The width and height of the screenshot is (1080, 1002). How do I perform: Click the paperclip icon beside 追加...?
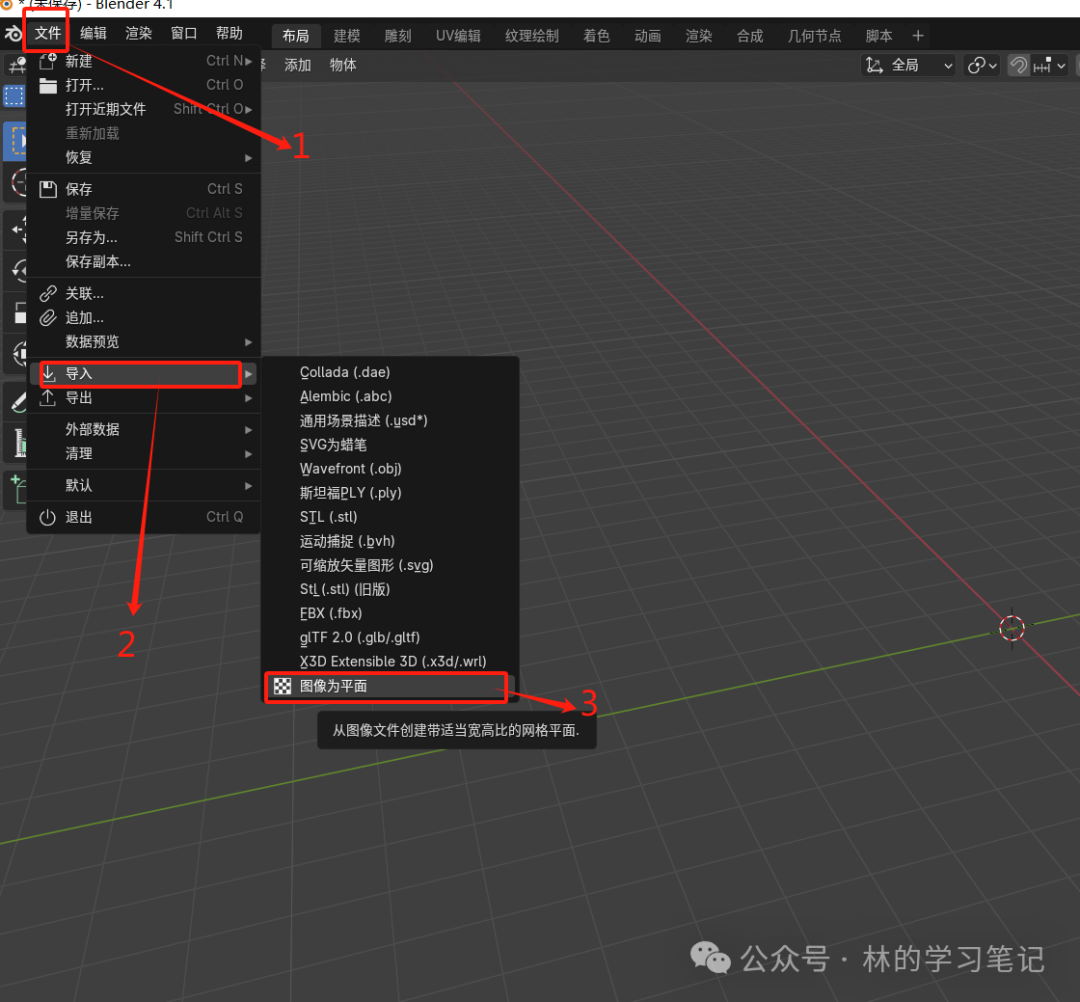click(48, 318)
